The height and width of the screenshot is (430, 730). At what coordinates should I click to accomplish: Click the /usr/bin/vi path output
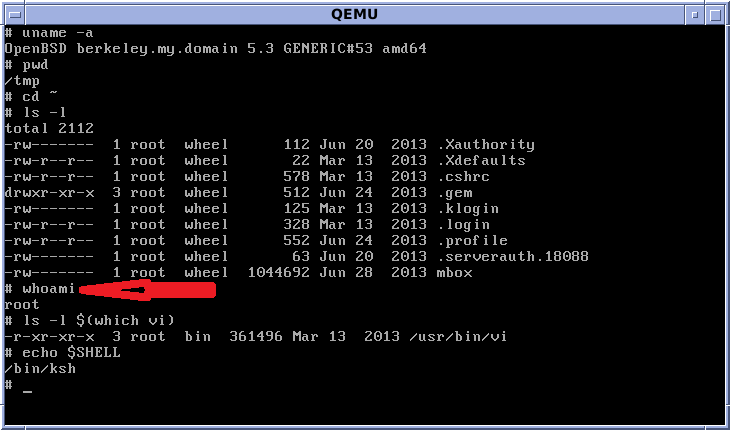(x=457, y=337)
